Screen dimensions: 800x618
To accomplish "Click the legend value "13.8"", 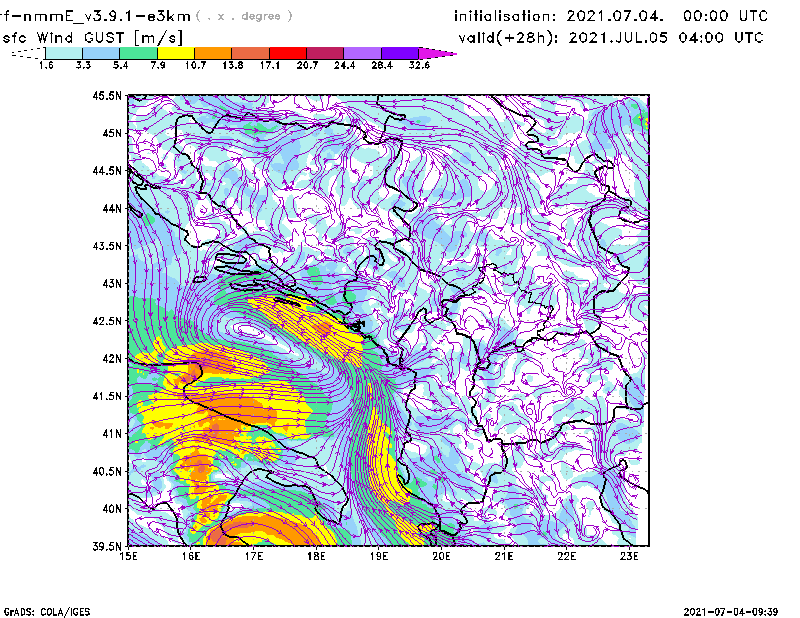I will pyautogui.click(x=232, y=65).
